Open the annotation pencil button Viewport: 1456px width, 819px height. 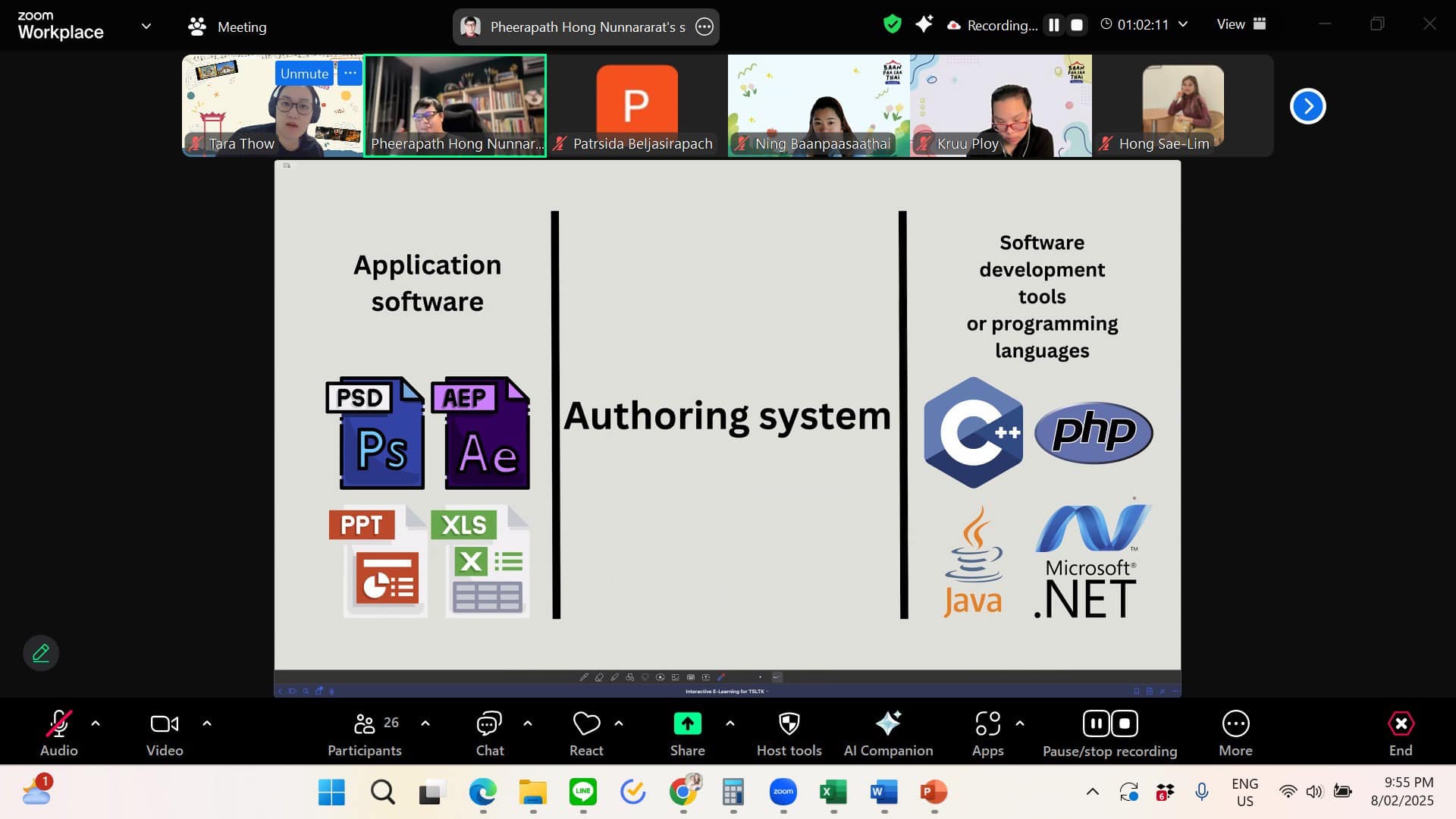point(41,653)
